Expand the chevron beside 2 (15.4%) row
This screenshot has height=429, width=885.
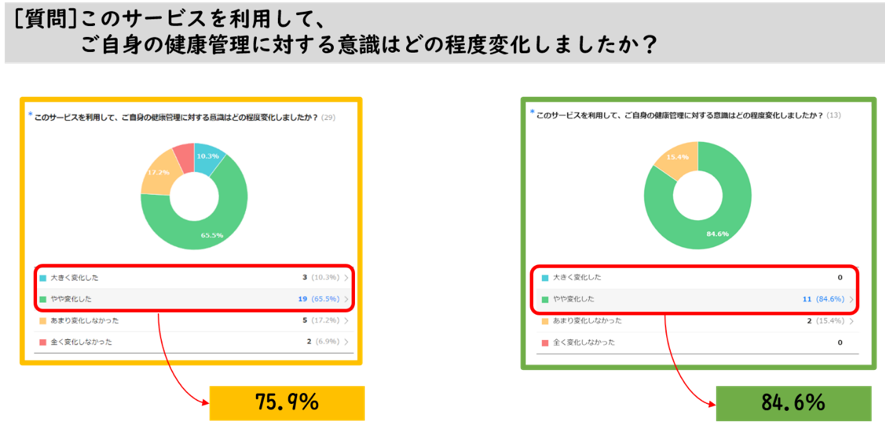point(851,321)
